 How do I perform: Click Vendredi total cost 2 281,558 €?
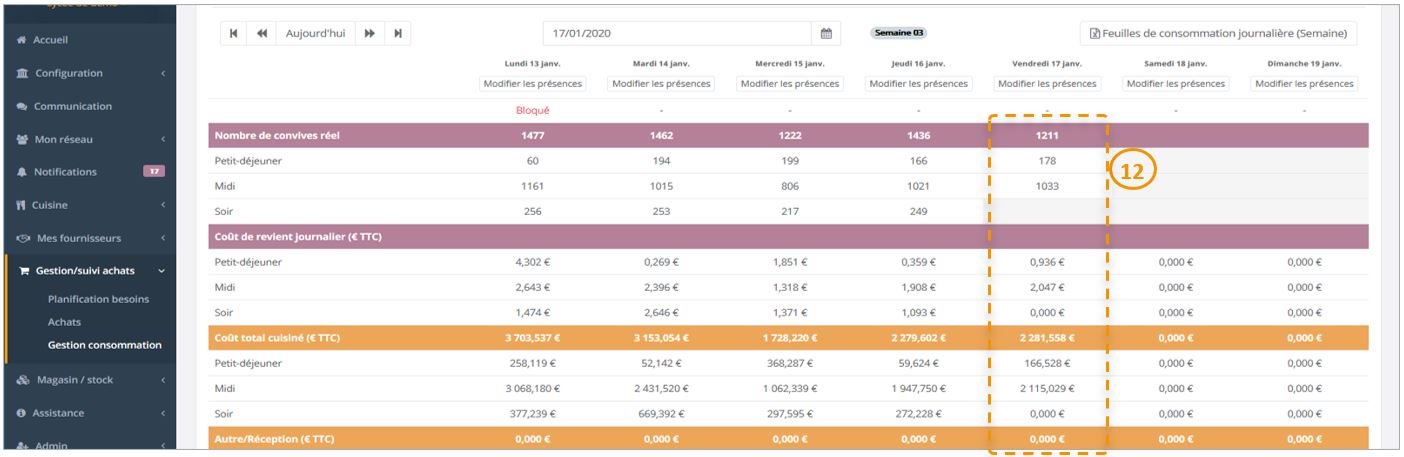(1047, 338)
